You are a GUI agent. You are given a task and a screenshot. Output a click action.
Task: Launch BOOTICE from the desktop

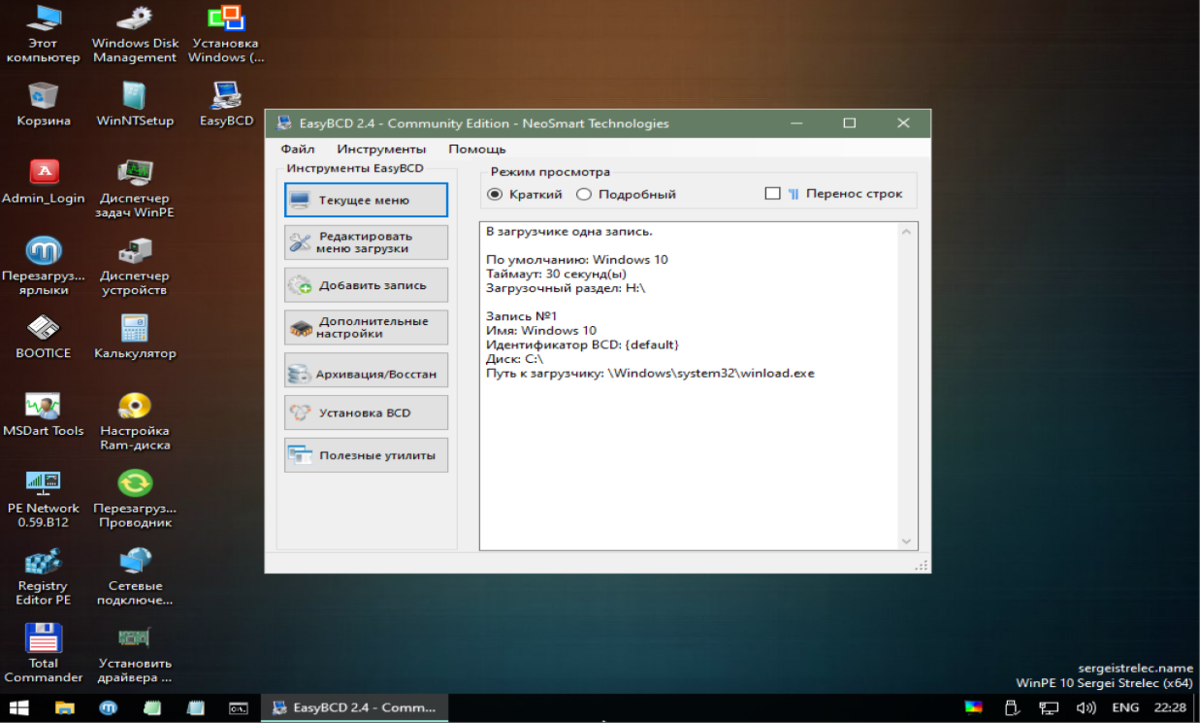43,336
